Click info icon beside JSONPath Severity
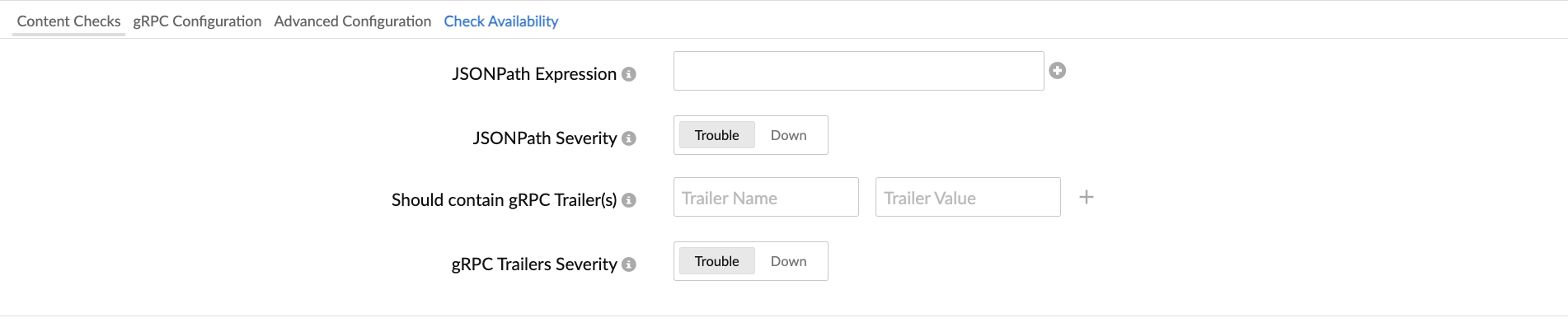This screenshot has width=1568, height=332. (629, 138)
